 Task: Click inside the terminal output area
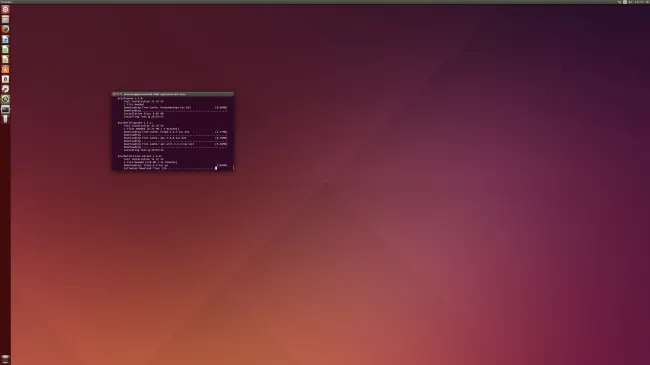[173, 133]
